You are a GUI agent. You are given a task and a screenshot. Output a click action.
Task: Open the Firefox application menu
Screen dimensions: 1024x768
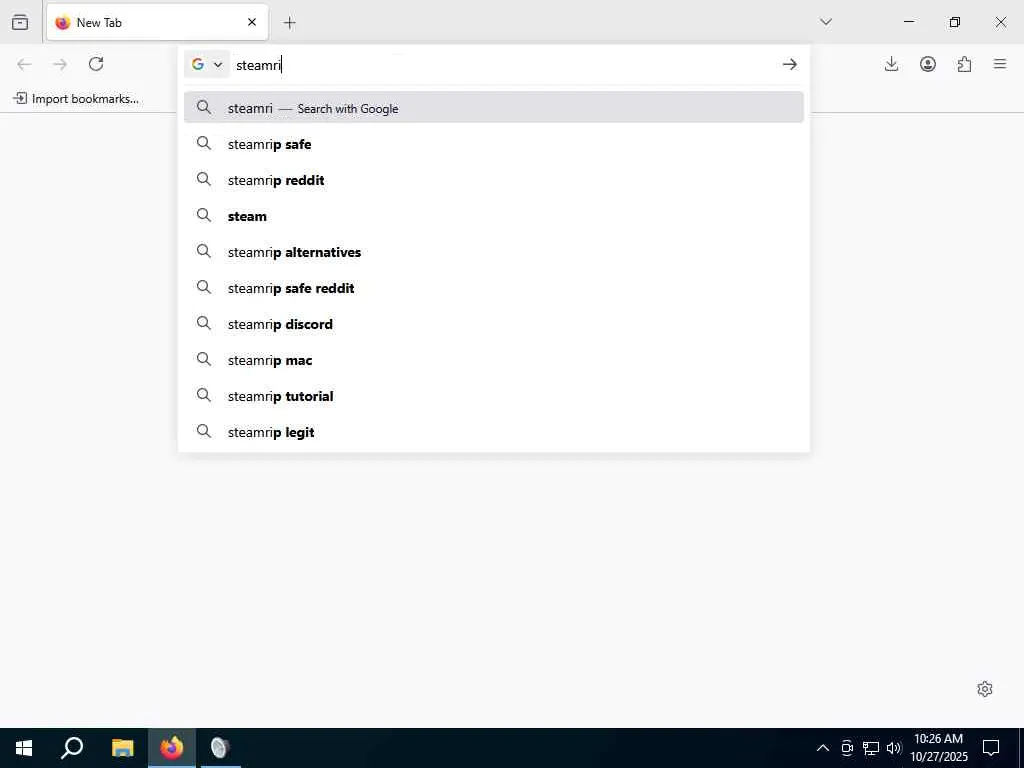(x=1000, y=64)
